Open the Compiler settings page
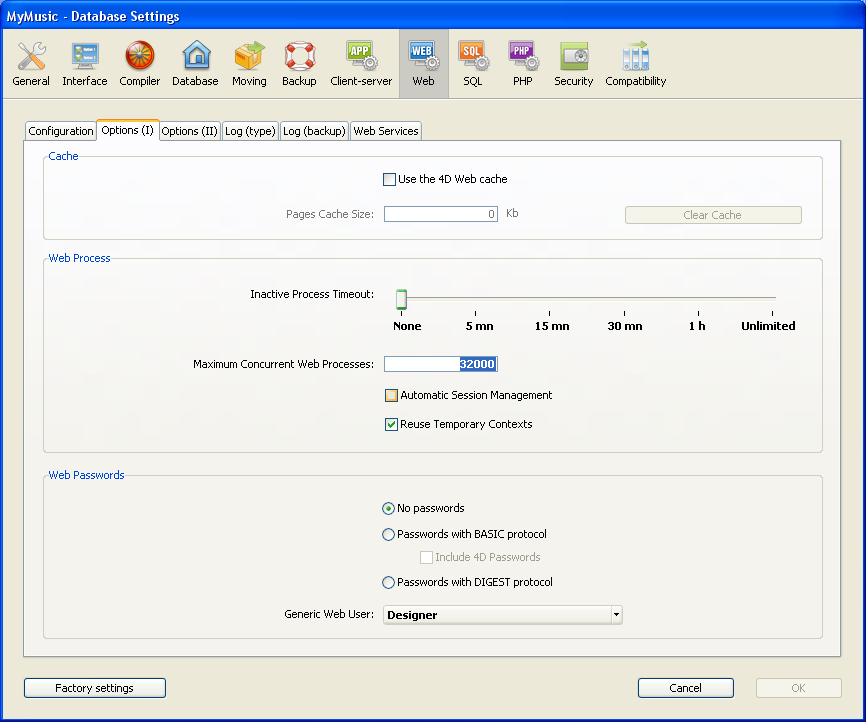The width and height of the screenshot is (866, 722). (140, 64)
